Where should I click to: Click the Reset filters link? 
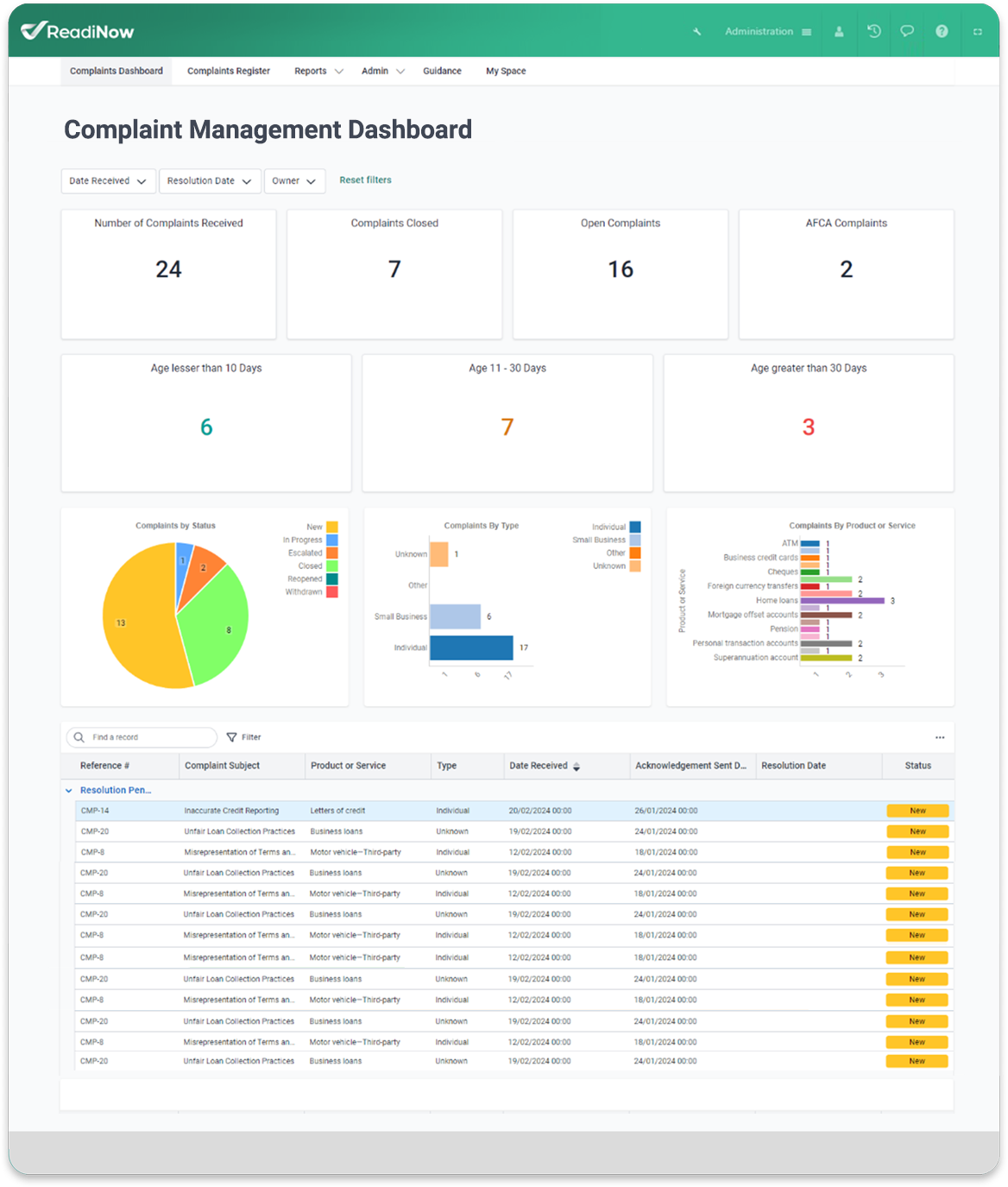click(366, 180)
